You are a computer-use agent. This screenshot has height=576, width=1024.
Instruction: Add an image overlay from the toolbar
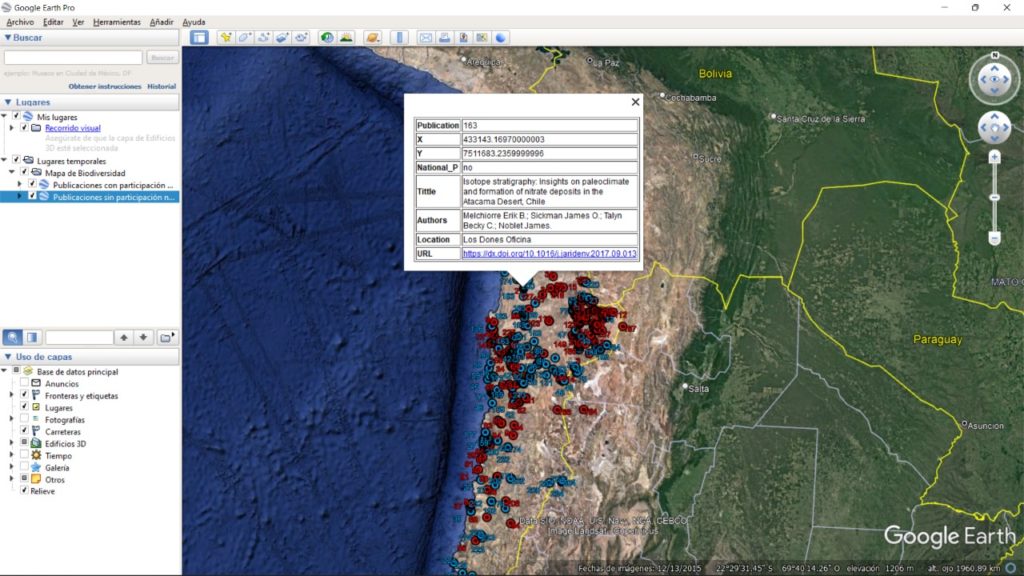pos(282,38)
